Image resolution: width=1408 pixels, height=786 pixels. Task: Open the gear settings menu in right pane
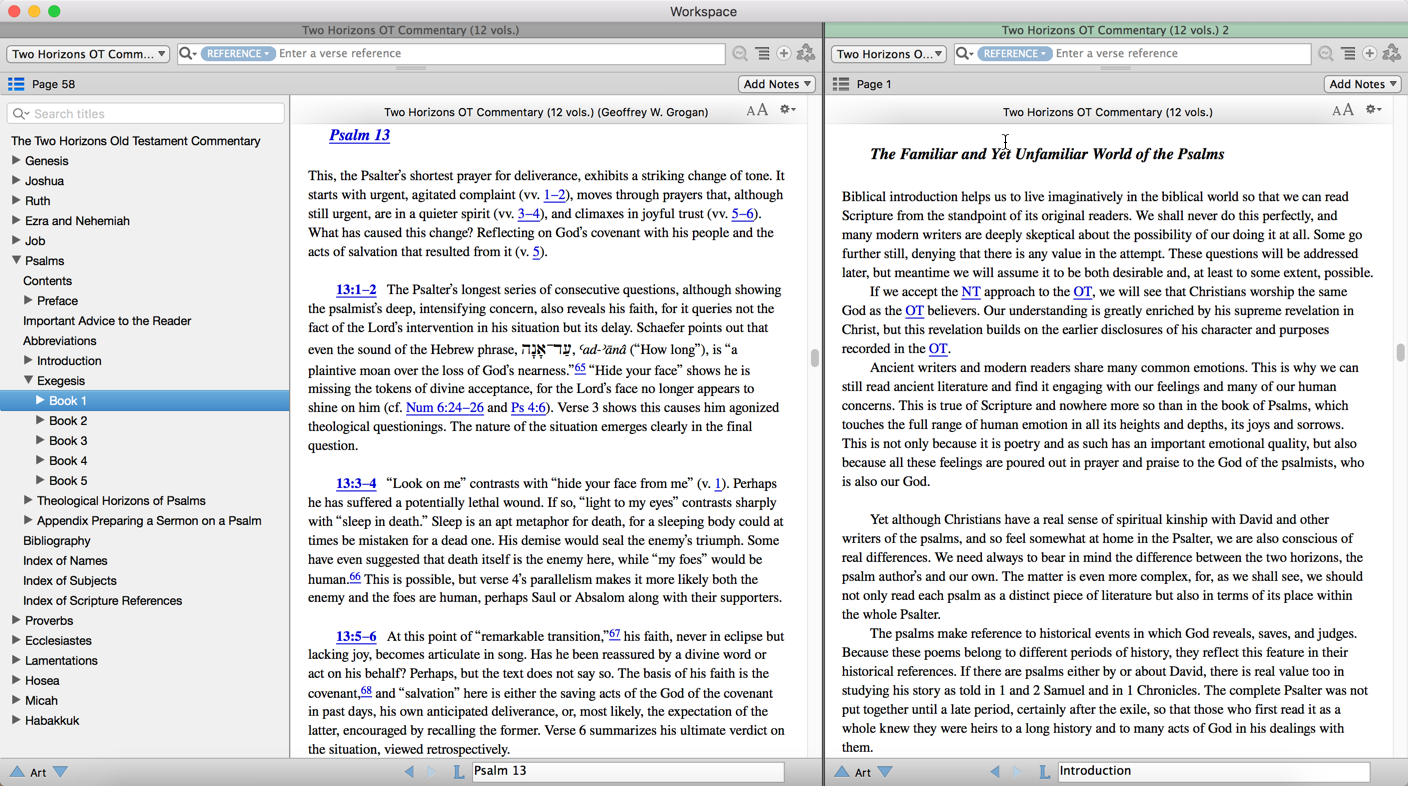1374,110
